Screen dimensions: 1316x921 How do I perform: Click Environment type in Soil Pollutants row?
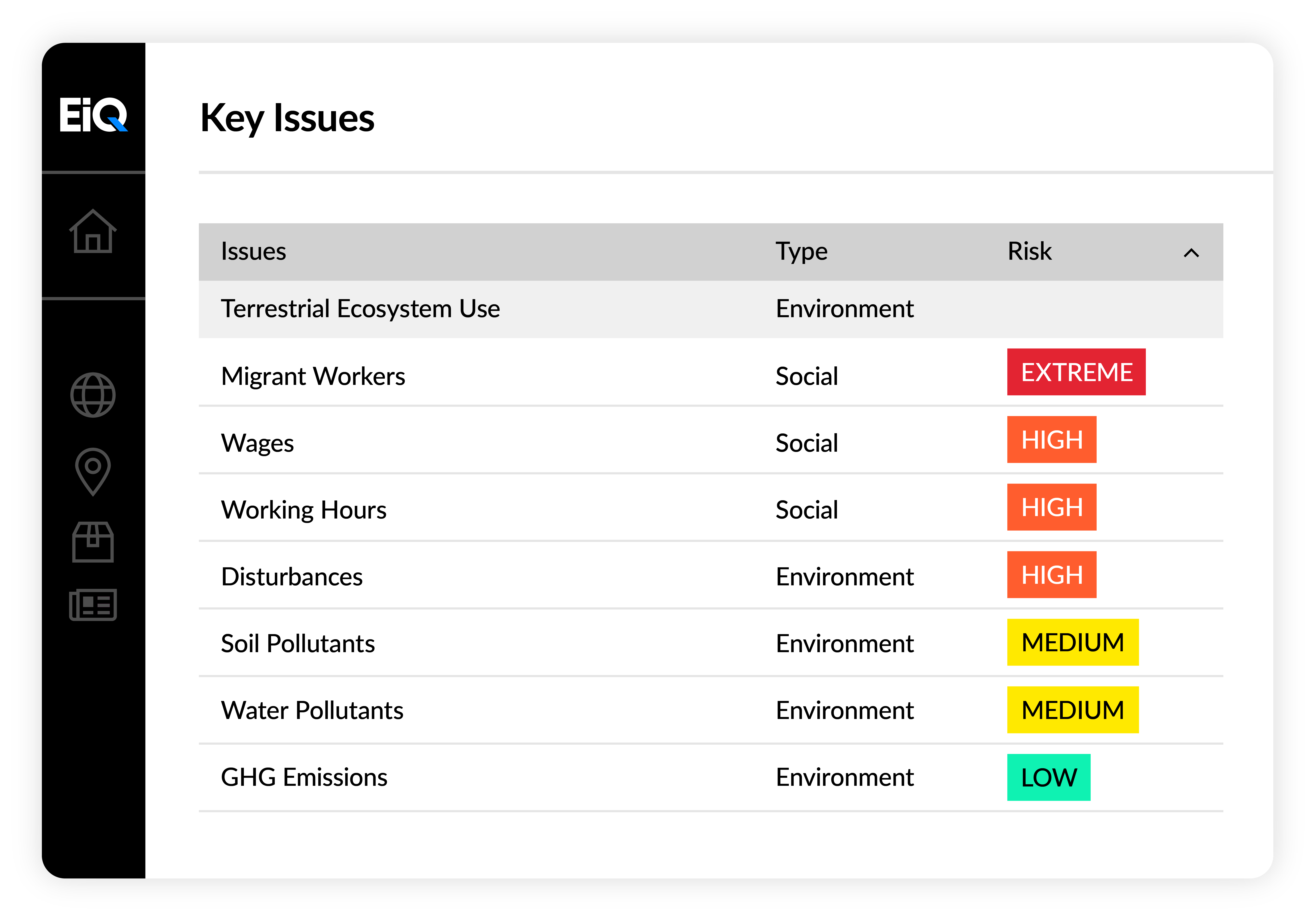(845, 644)
